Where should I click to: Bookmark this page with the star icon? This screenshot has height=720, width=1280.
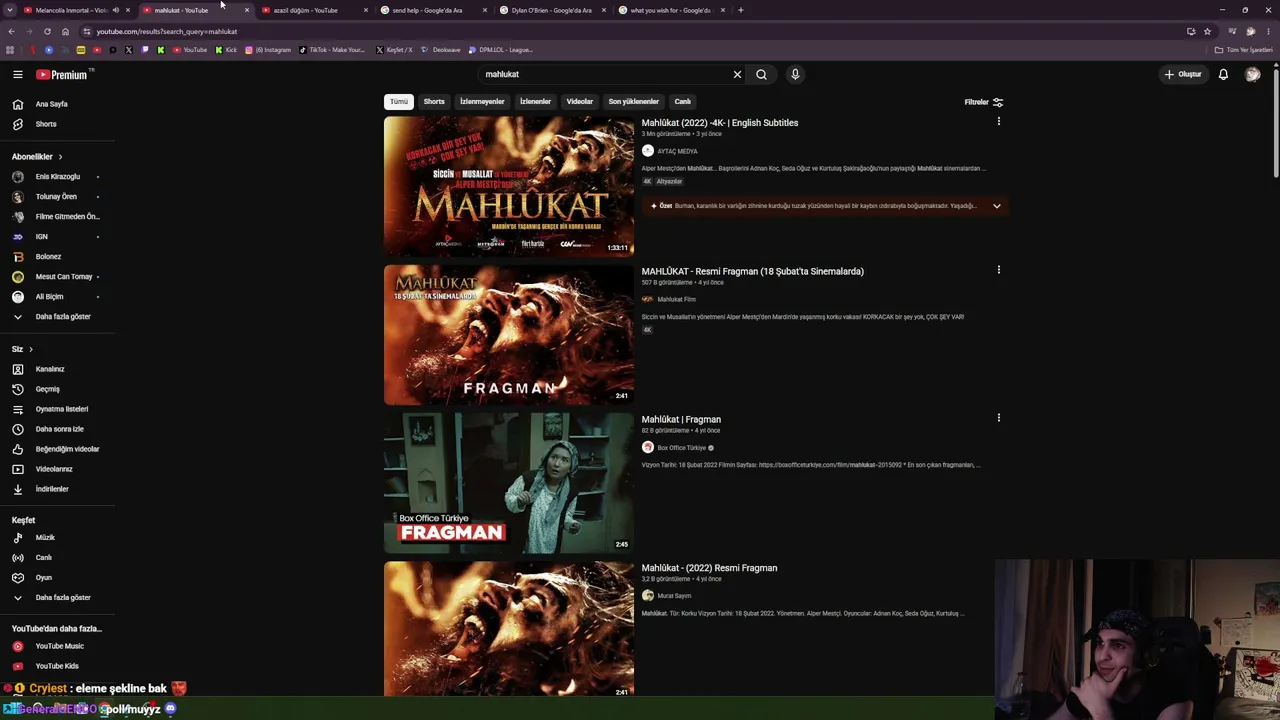1207,31
